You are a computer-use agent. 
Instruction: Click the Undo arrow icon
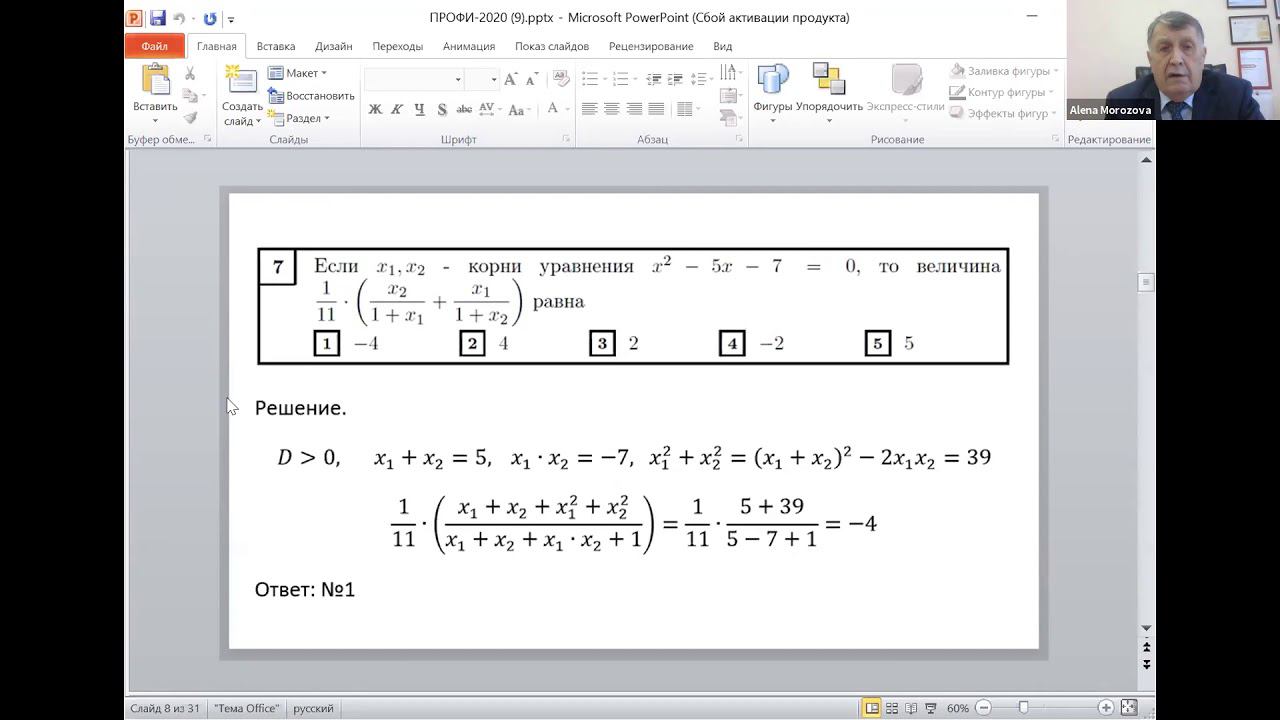[179, 18]
